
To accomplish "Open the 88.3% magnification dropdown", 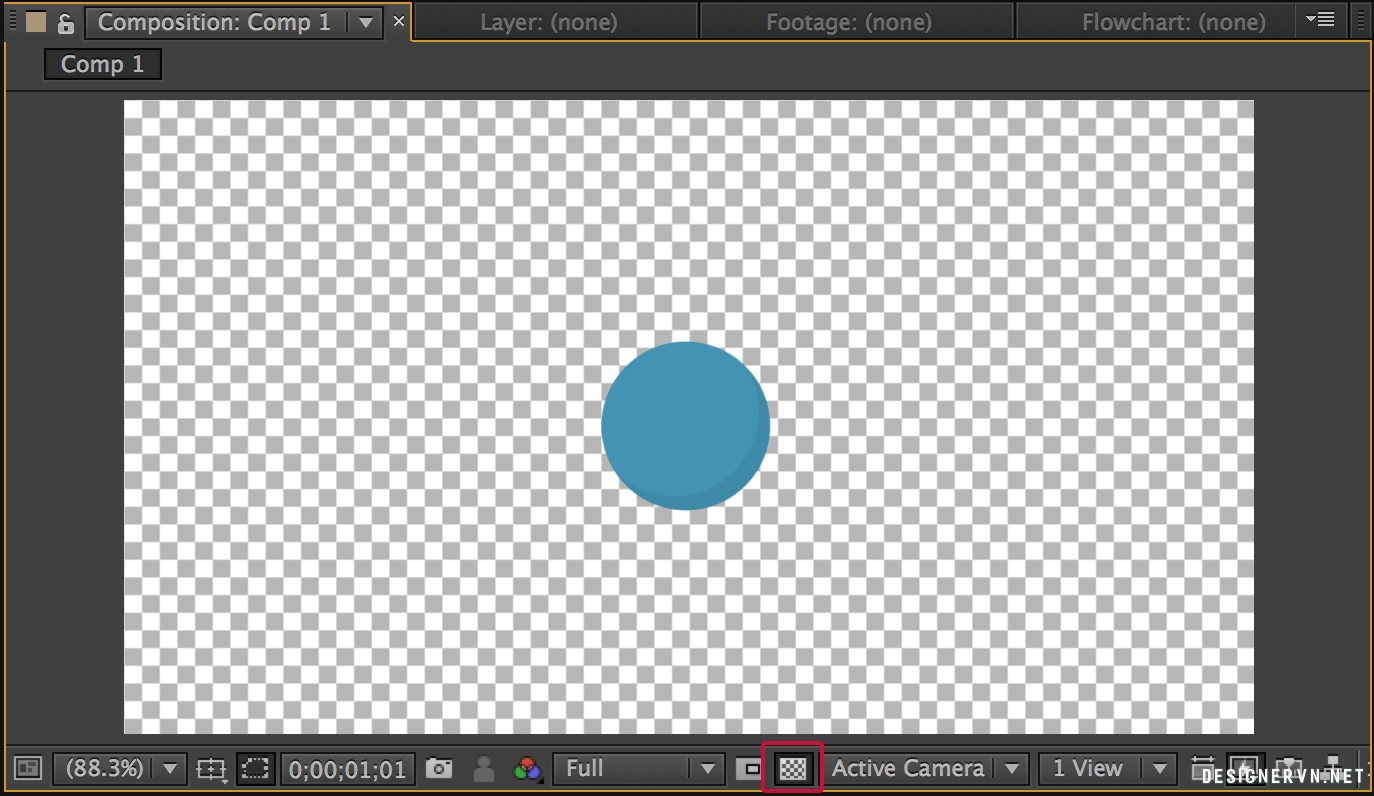I will coord(118,769).
